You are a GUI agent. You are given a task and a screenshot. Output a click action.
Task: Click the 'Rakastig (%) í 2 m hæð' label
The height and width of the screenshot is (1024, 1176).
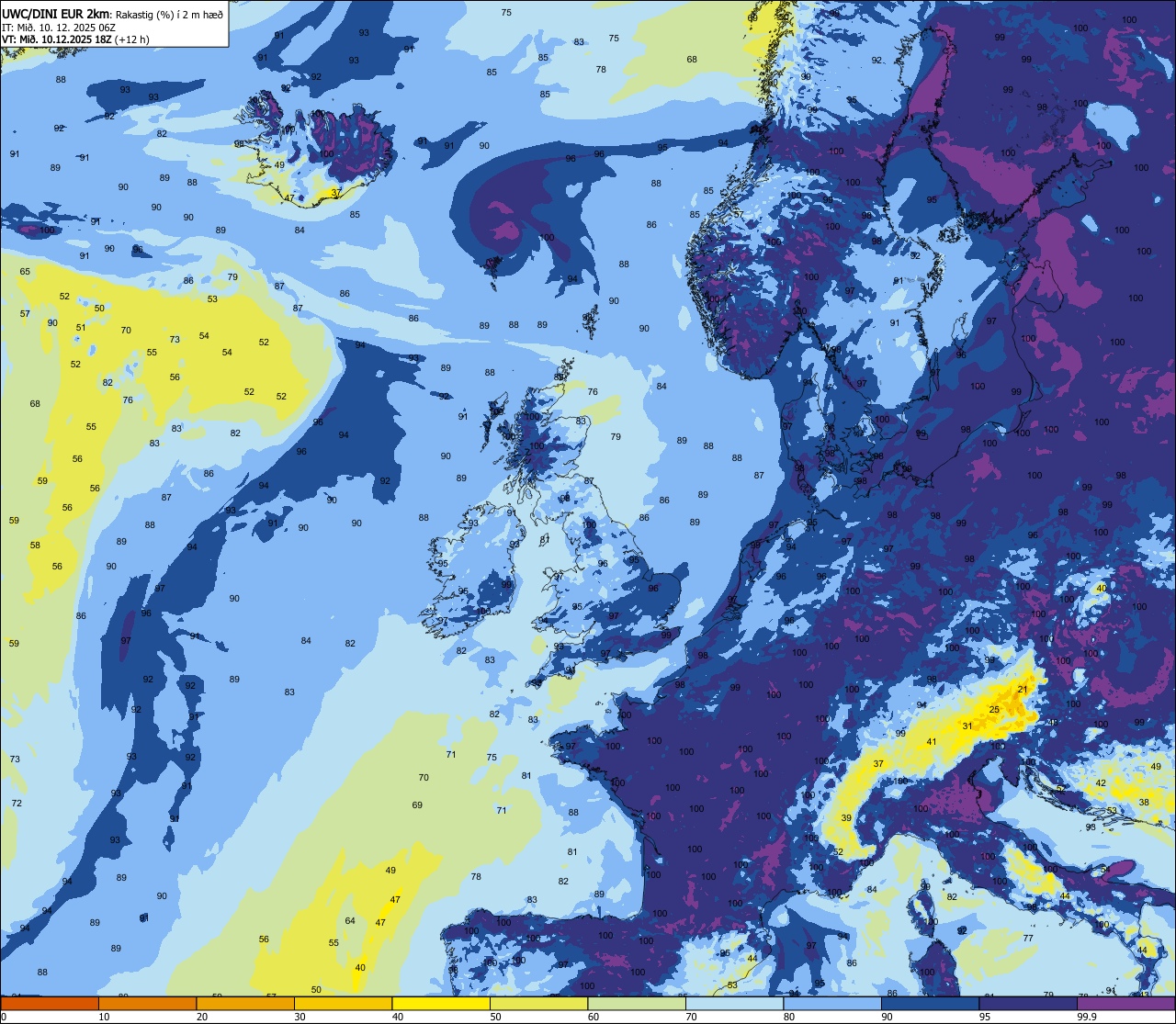[x=170, y=14]
